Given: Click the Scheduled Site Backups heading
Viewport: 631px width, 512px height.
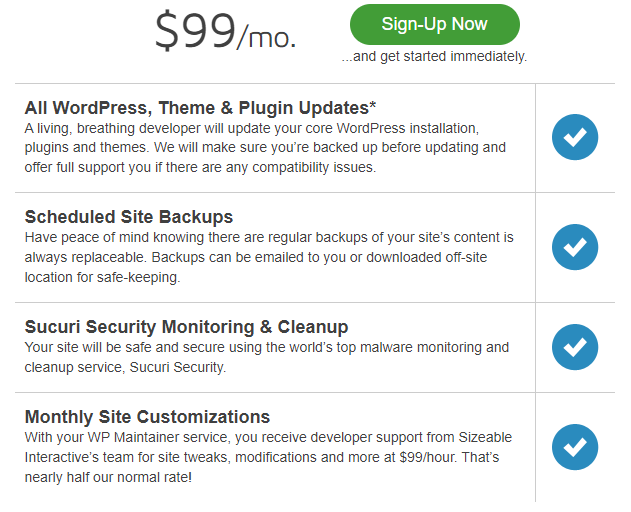Looking at the screenshot, I should click(129, 217).
